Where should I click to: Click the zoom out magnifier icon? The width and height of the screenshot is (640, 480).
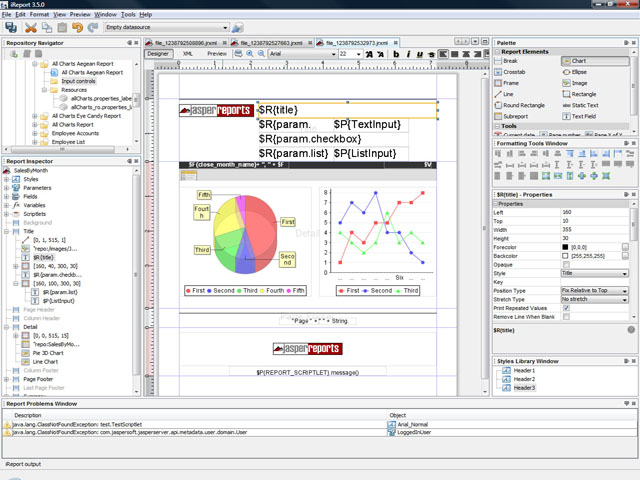tap(261, 53)
